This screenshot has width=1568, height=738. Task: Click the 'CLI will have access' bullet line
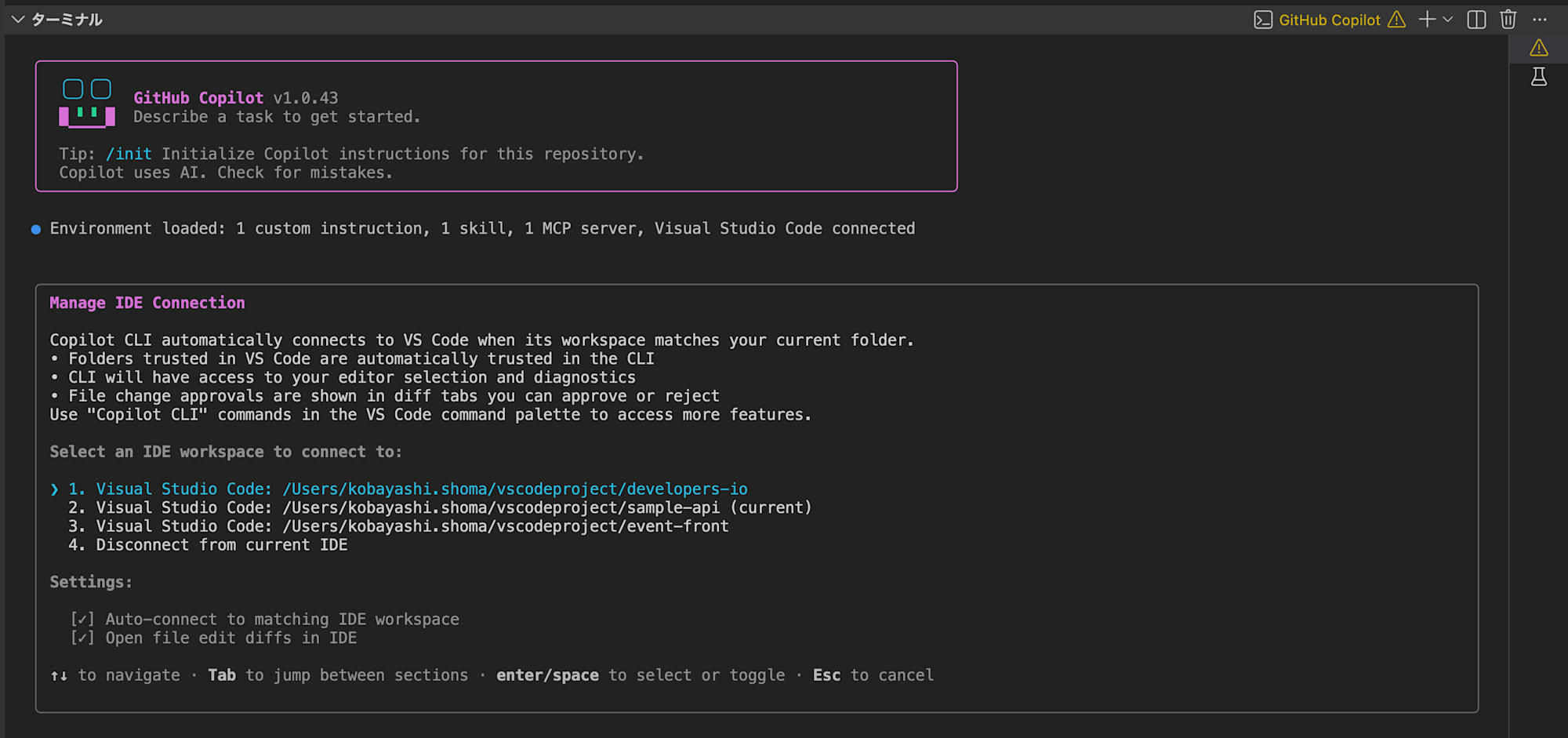[343, 378]
